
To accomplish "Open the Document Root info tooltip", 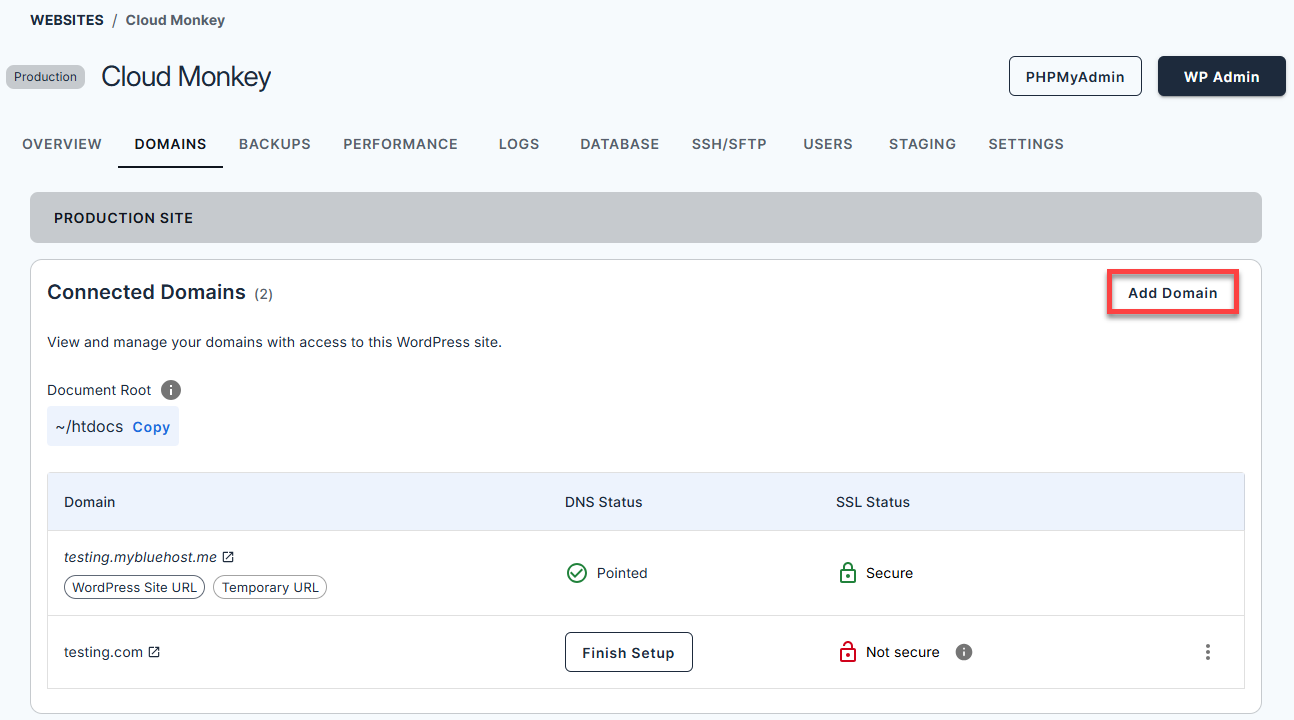I will click(170, 390).
